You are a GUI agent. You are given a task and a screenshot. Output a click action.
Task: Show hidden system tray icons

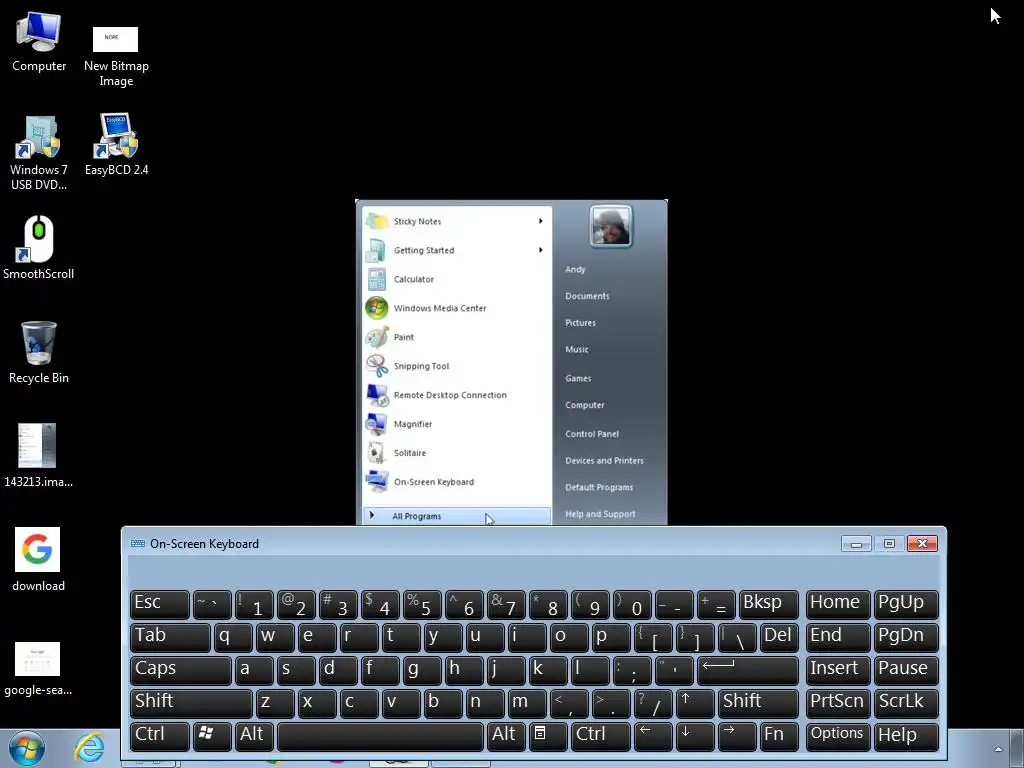pos(997,749)
